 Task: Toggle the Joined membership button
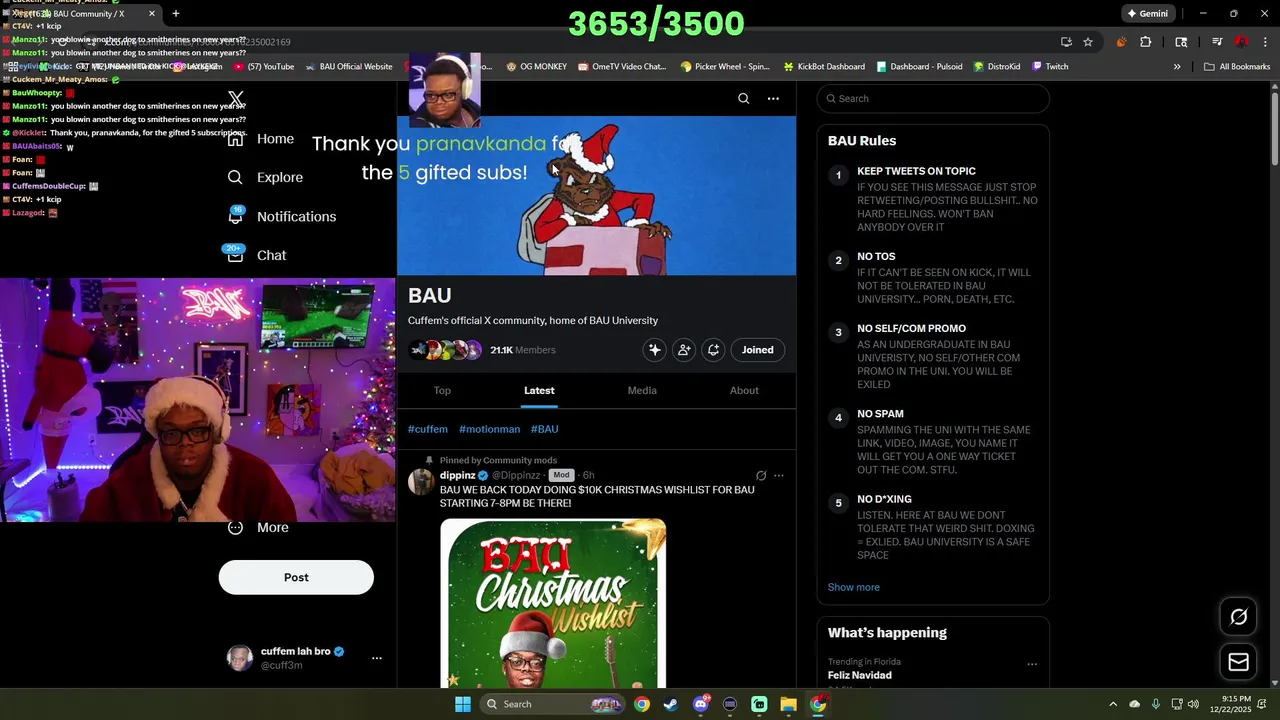(757, 350)
